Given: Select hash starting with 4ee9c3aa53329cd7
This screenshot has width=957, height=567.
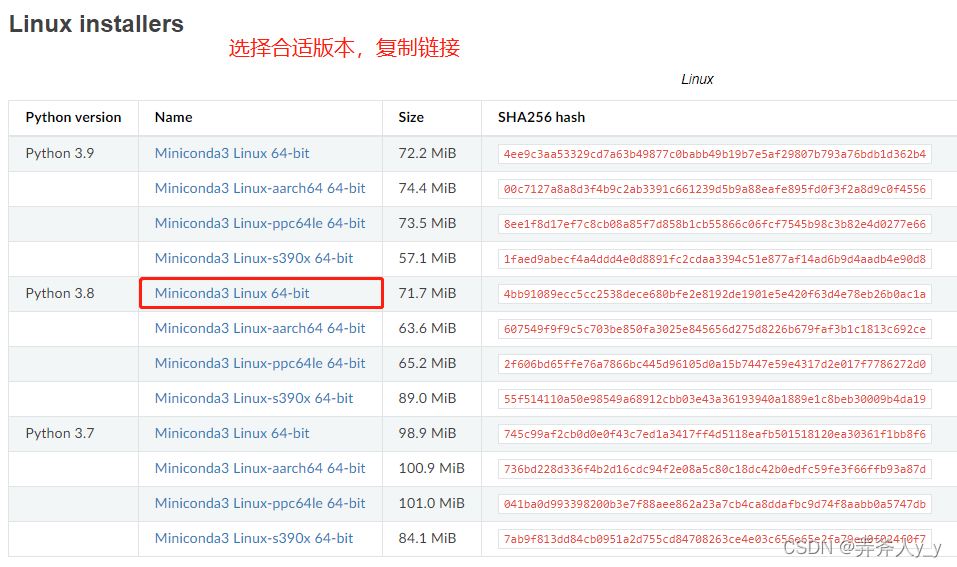Looking at the screenshot, I should [715, 154].
